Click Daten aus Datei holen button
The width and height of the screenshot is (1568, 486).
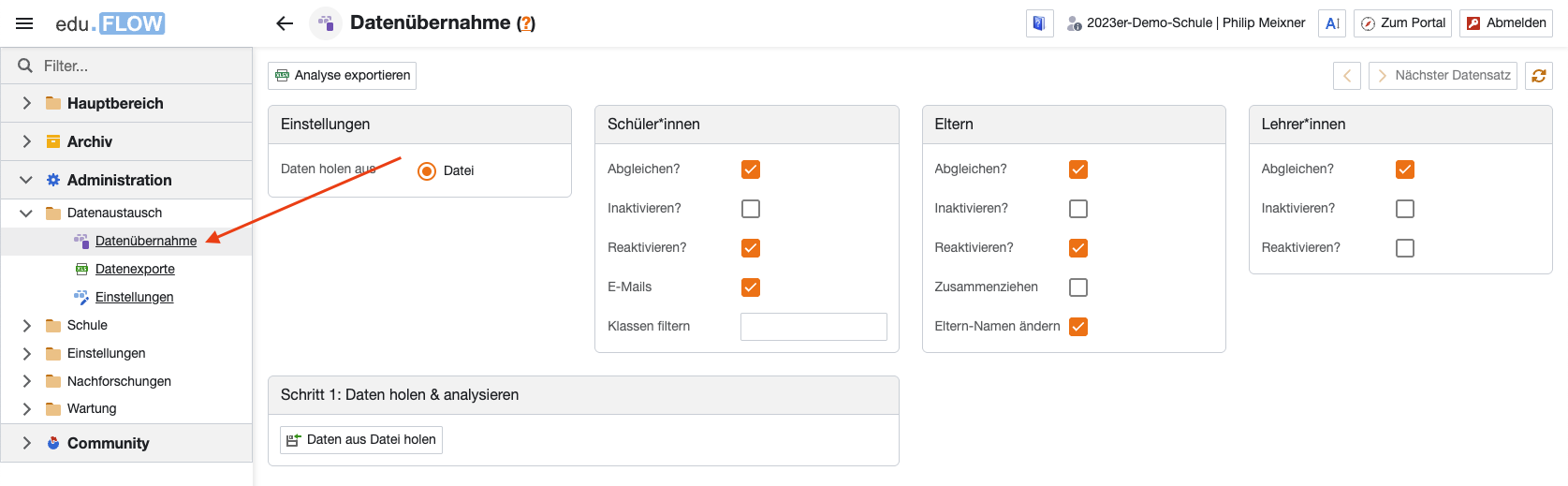(x=361, y=440)
